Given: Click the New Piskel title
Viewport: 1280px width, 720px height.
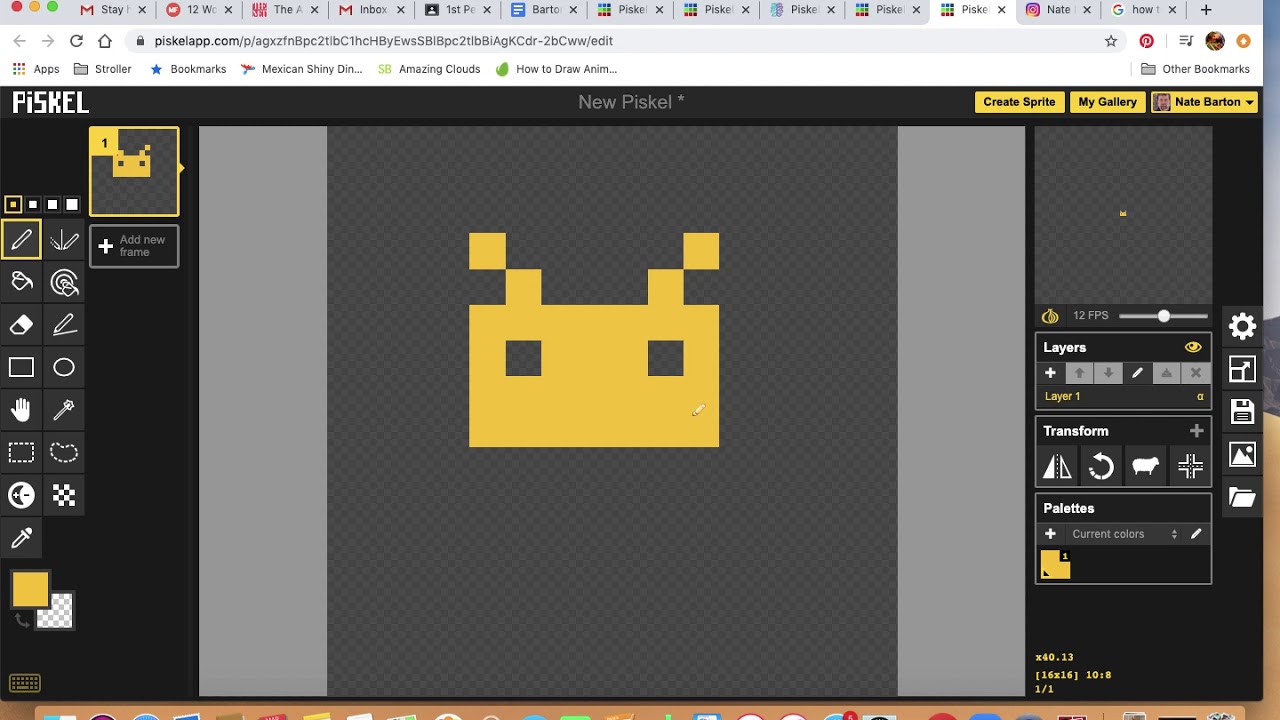Looking at the screenshot, I should pos(631,102).
